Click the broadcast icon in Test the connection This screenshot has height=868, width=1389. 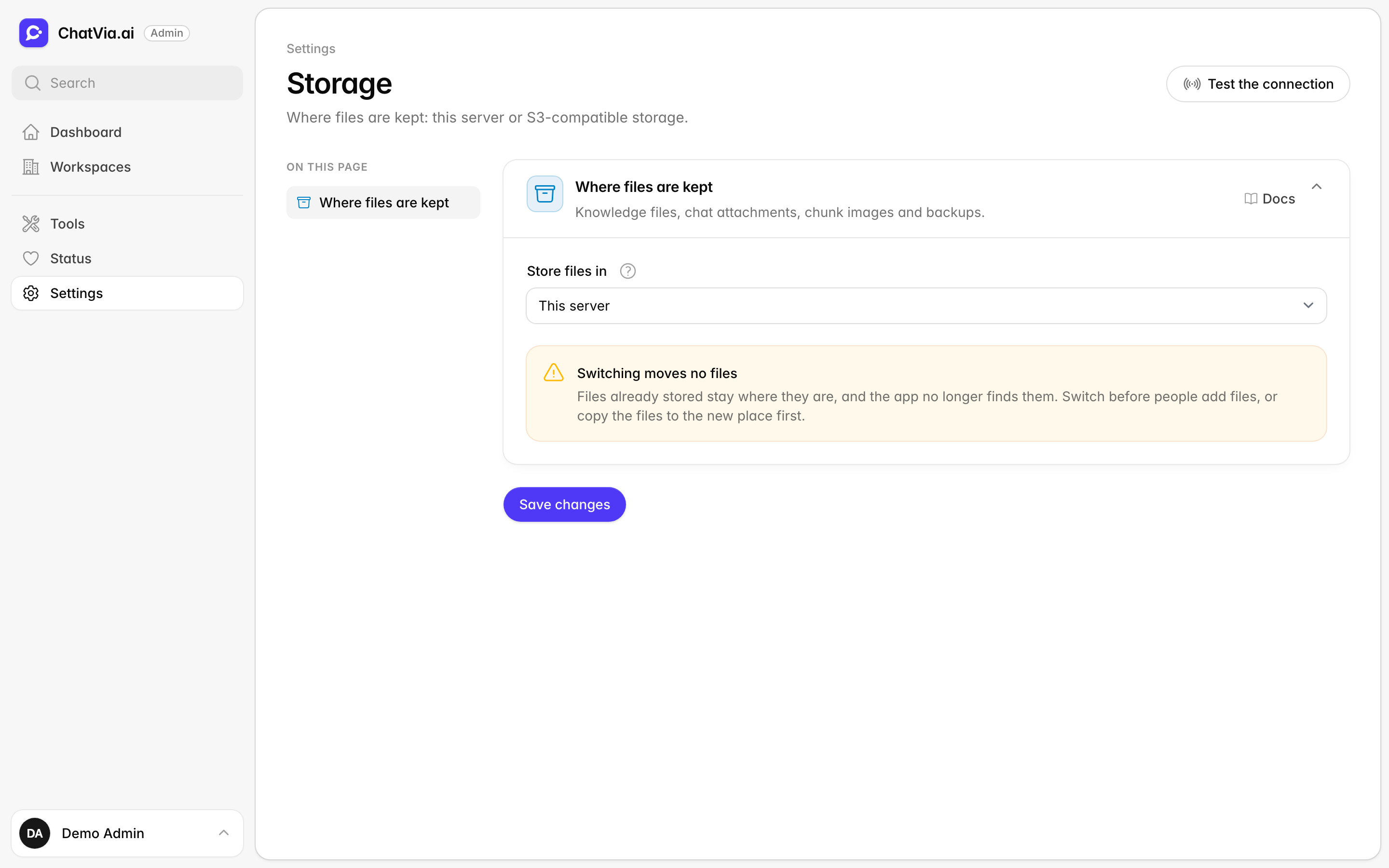1192,84
